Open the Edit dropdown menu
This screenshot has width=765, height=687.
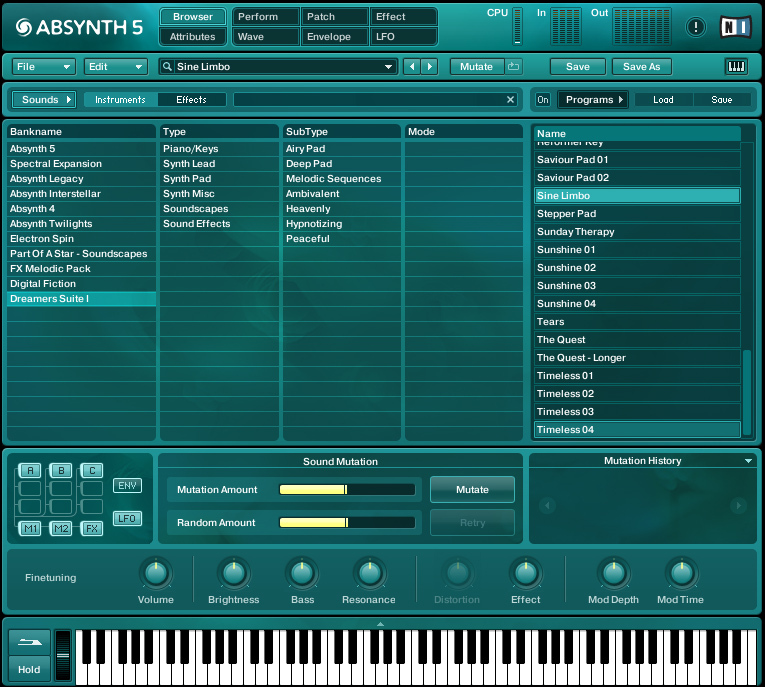[116, 66]
